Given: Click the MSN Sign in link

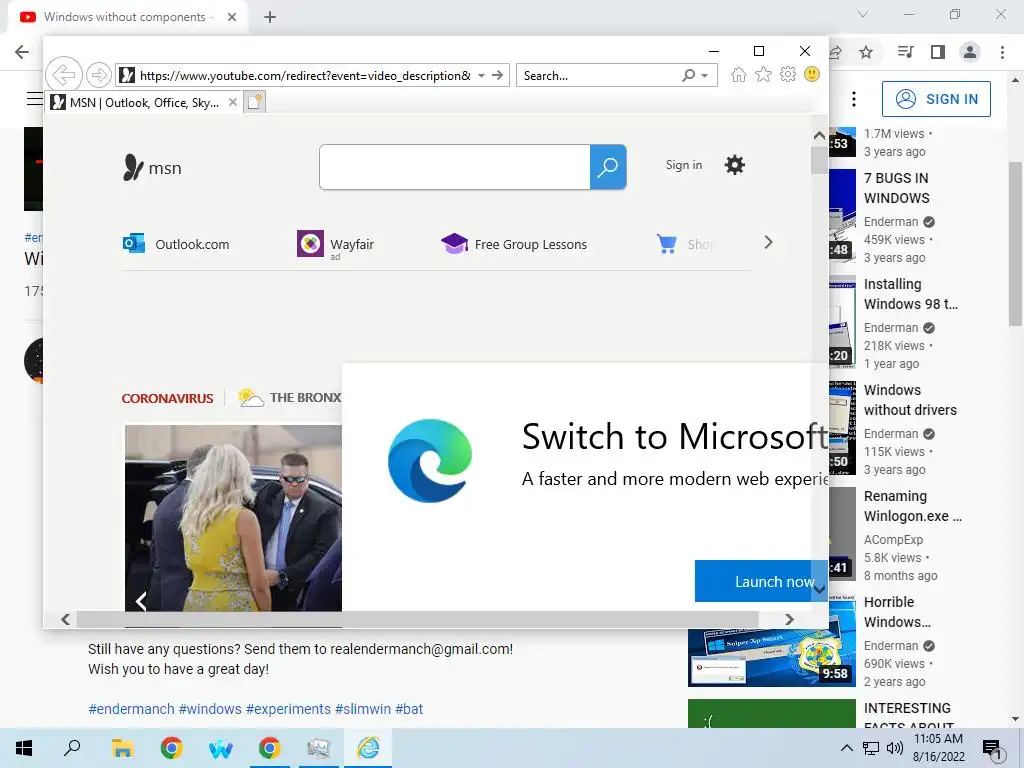Looking at the screenshot, I should pos(684,165).
